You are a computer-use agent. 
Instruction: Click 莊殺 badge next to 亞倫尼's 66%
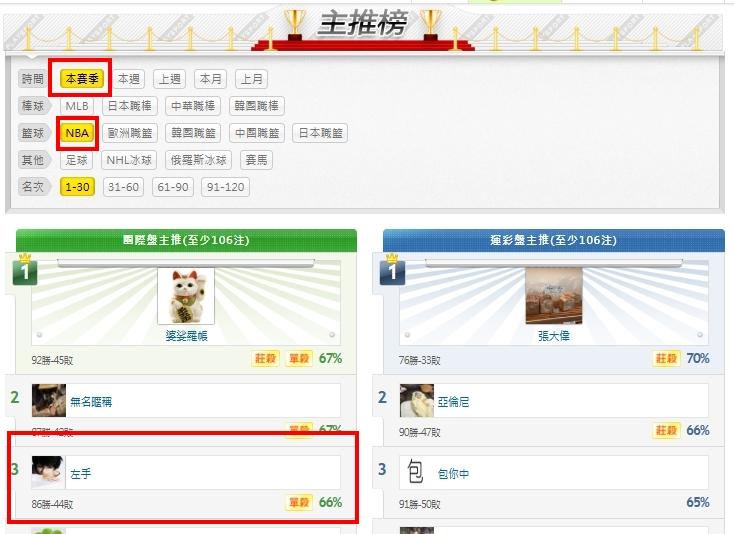coord(666,431)
